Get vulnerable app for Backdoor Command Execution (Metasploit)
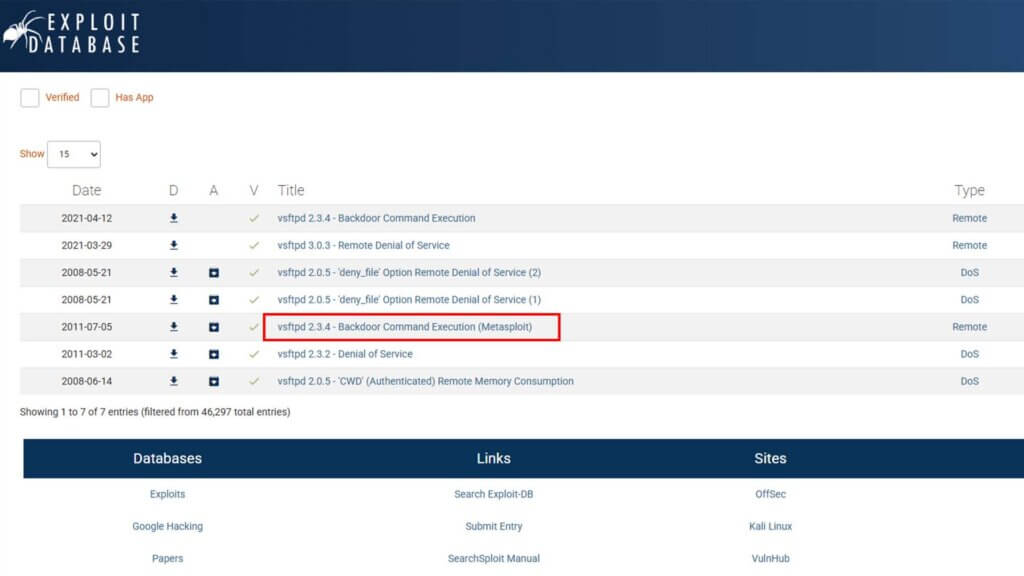 tap(214, 327)
